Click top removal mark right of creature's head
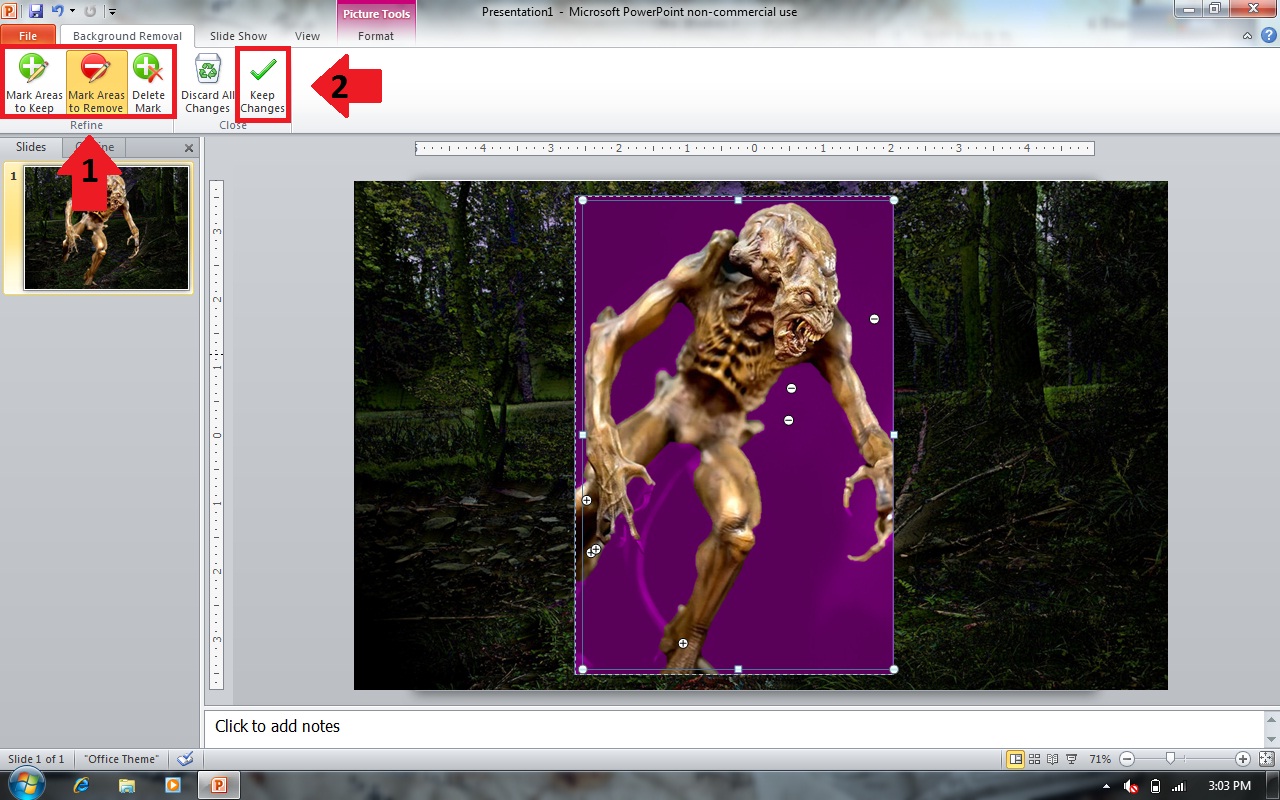This screenshot has width=1280, height=800. click(x=874, y=319)
